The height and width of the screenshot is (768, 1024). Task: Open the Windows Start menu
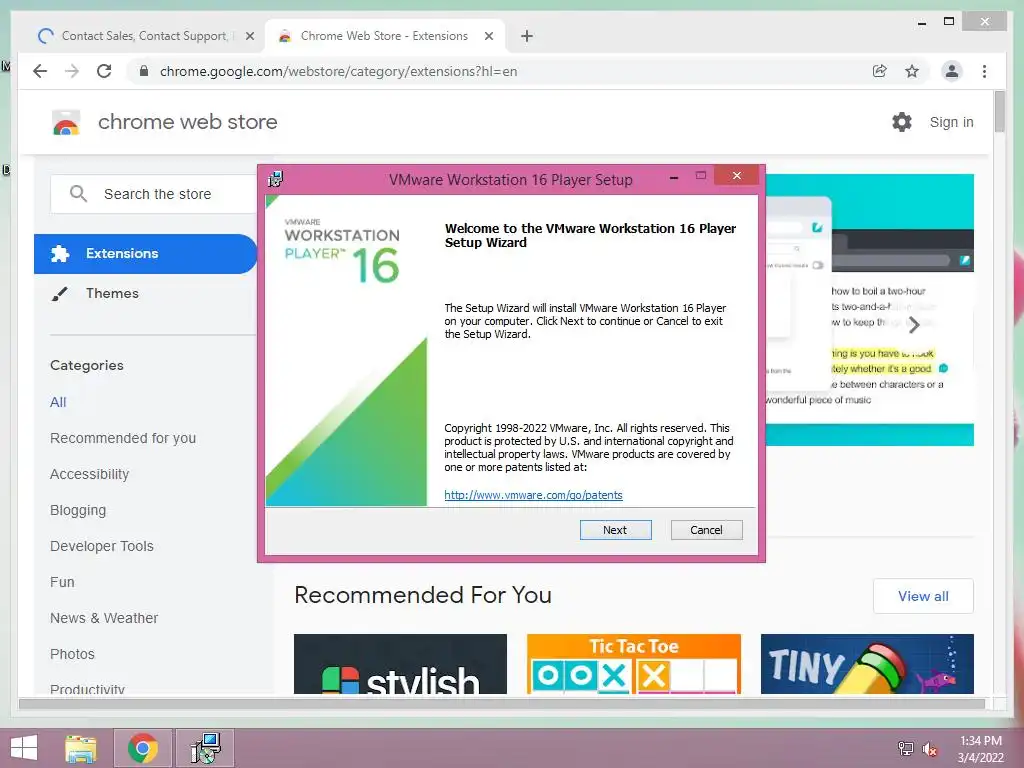(24, 748)
